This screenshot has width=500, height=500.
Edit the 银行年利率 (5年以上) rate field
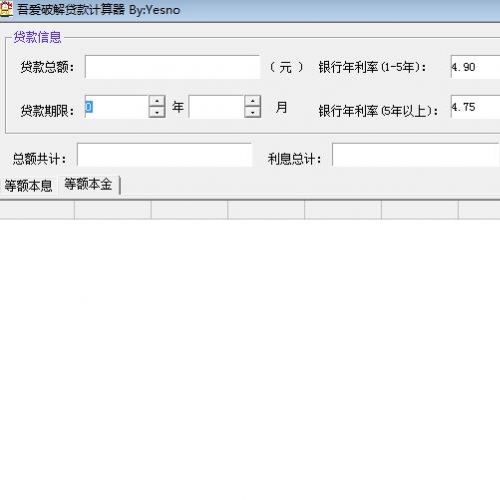click(x=475, y=107)
